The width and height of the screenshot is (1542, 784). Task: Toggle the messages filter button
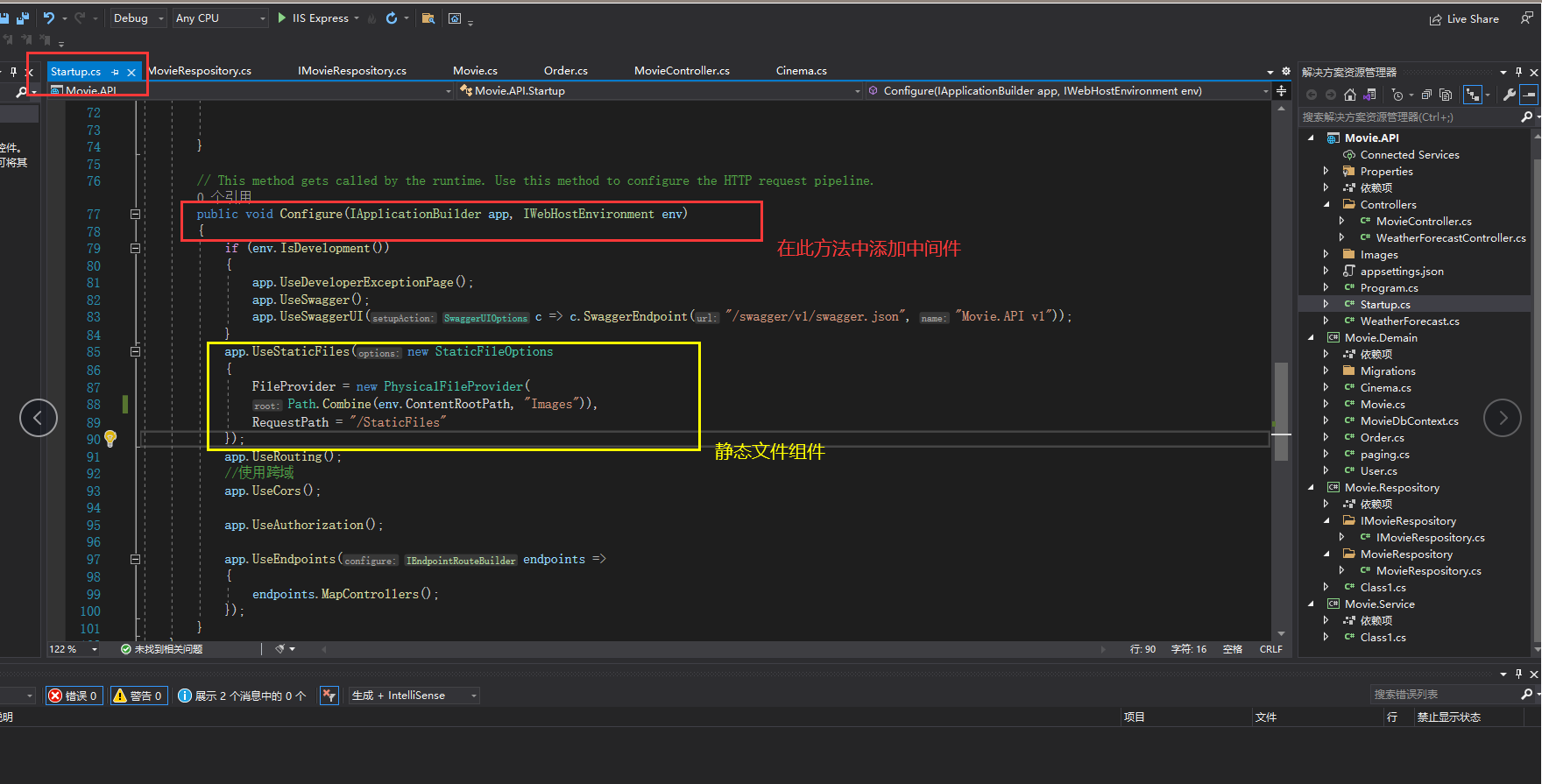click(243, 696)
